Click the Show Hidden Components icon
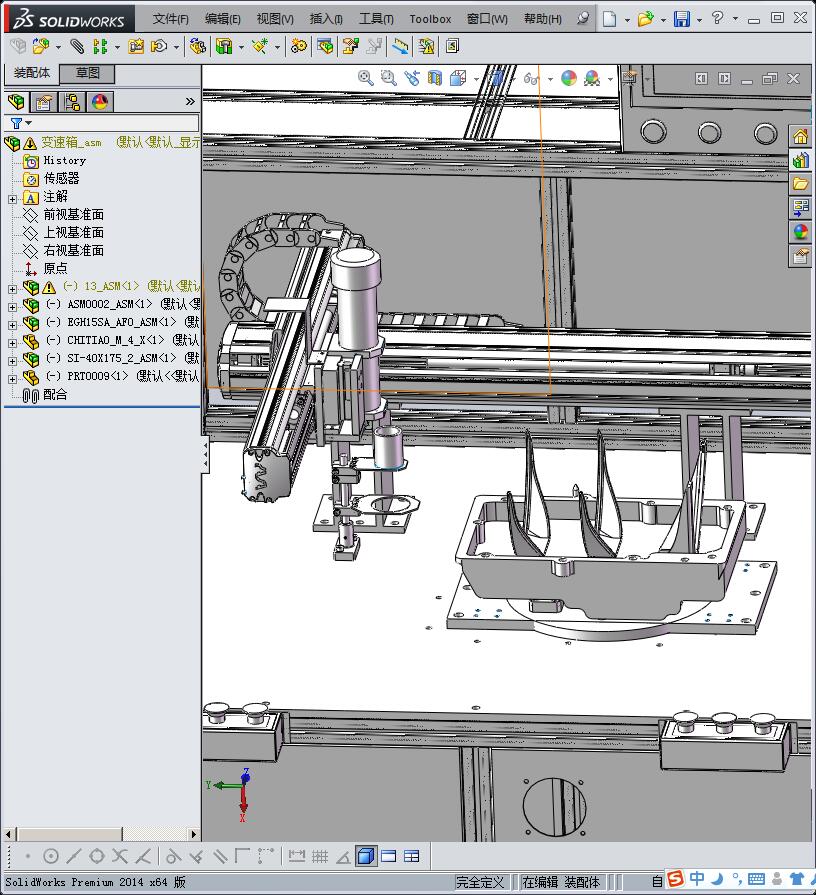This screenshot has width=816, height=895. 197,46
